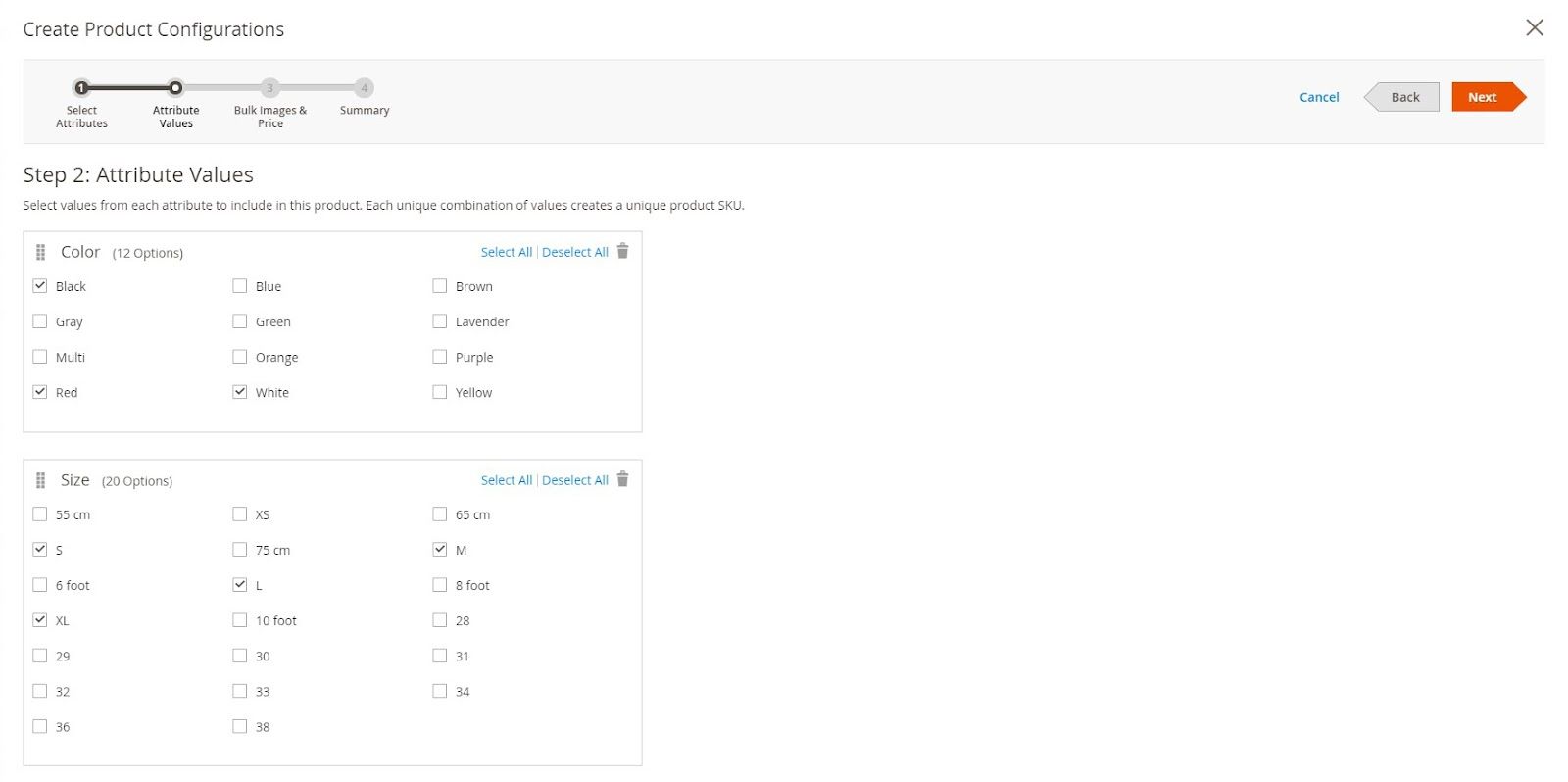1568x782 pixels.
Task: Delete the Size attribute with trash icon
Action: [622, 479]
